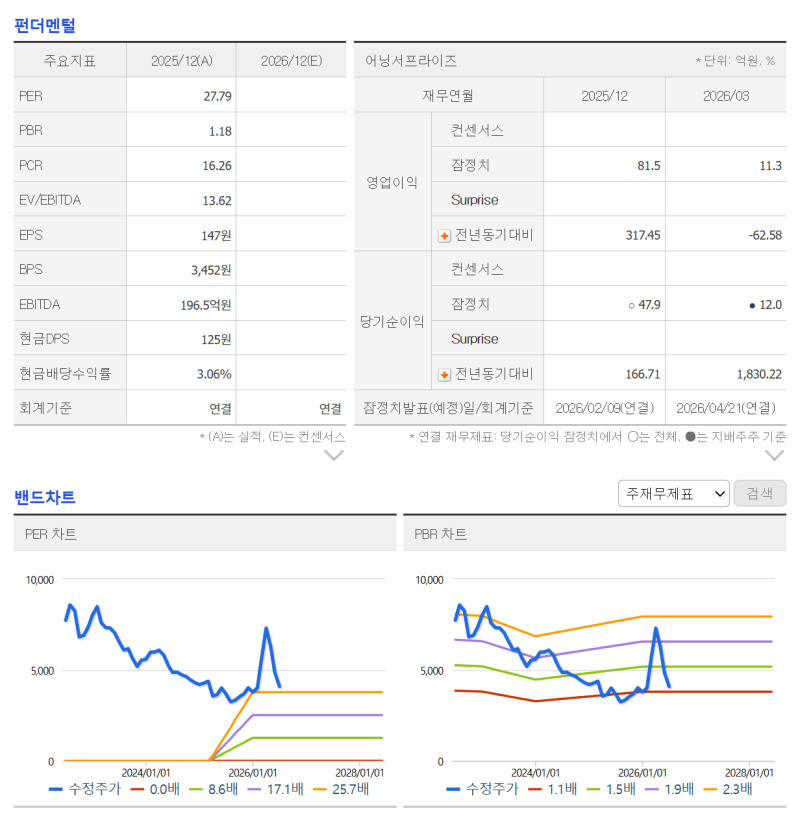Click 영업이익 잠정치 value 81.5
This screenshot has height=822, width=800.
(648, 166)
